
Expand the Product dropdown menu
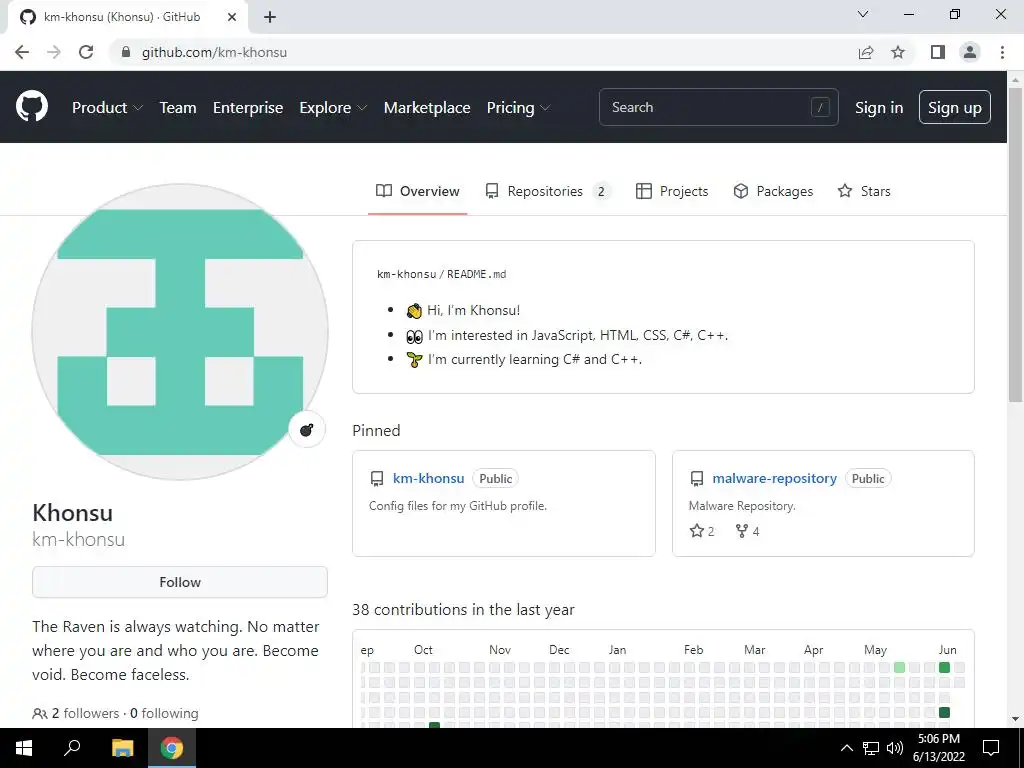point(107,108)
